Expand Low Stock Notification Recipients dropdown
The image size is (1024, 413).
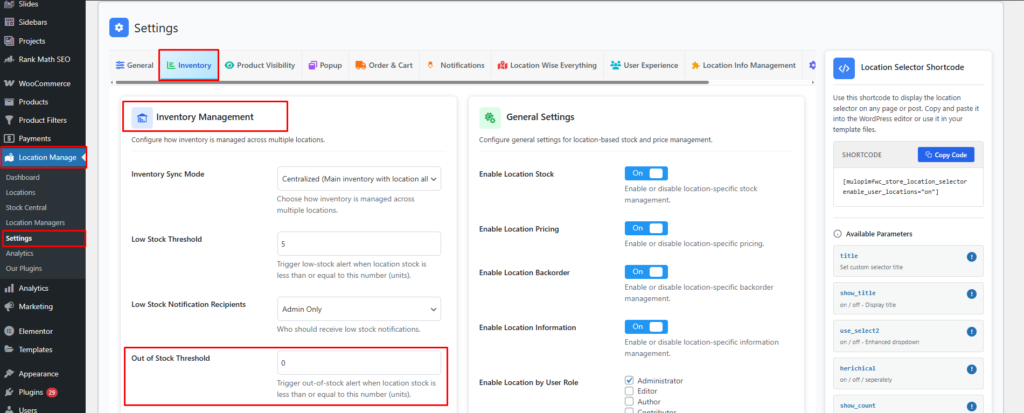coord(359,309)
